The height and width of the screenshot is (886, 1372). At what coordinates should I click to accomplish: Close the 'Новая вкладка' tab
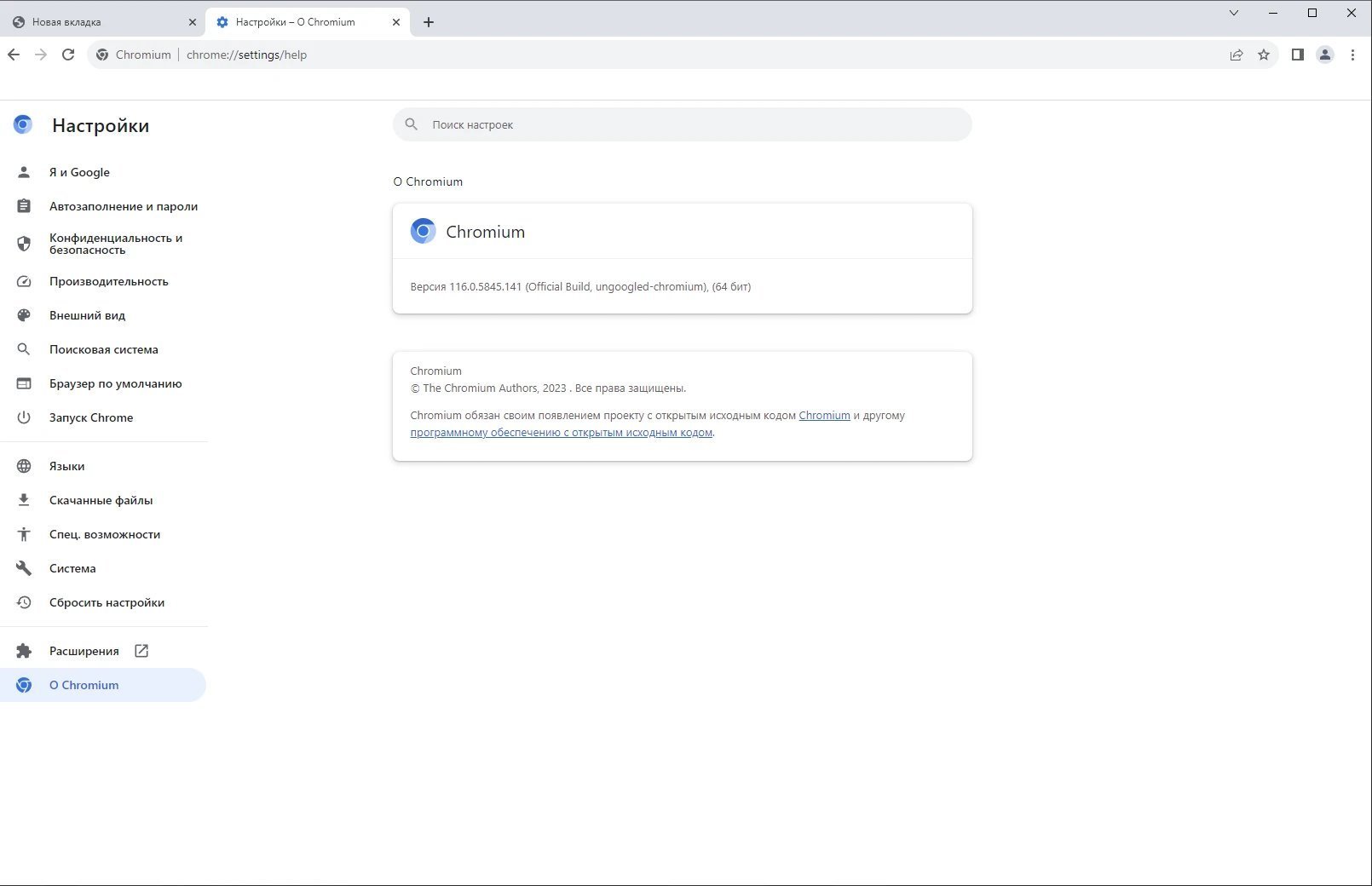point(192,22)
